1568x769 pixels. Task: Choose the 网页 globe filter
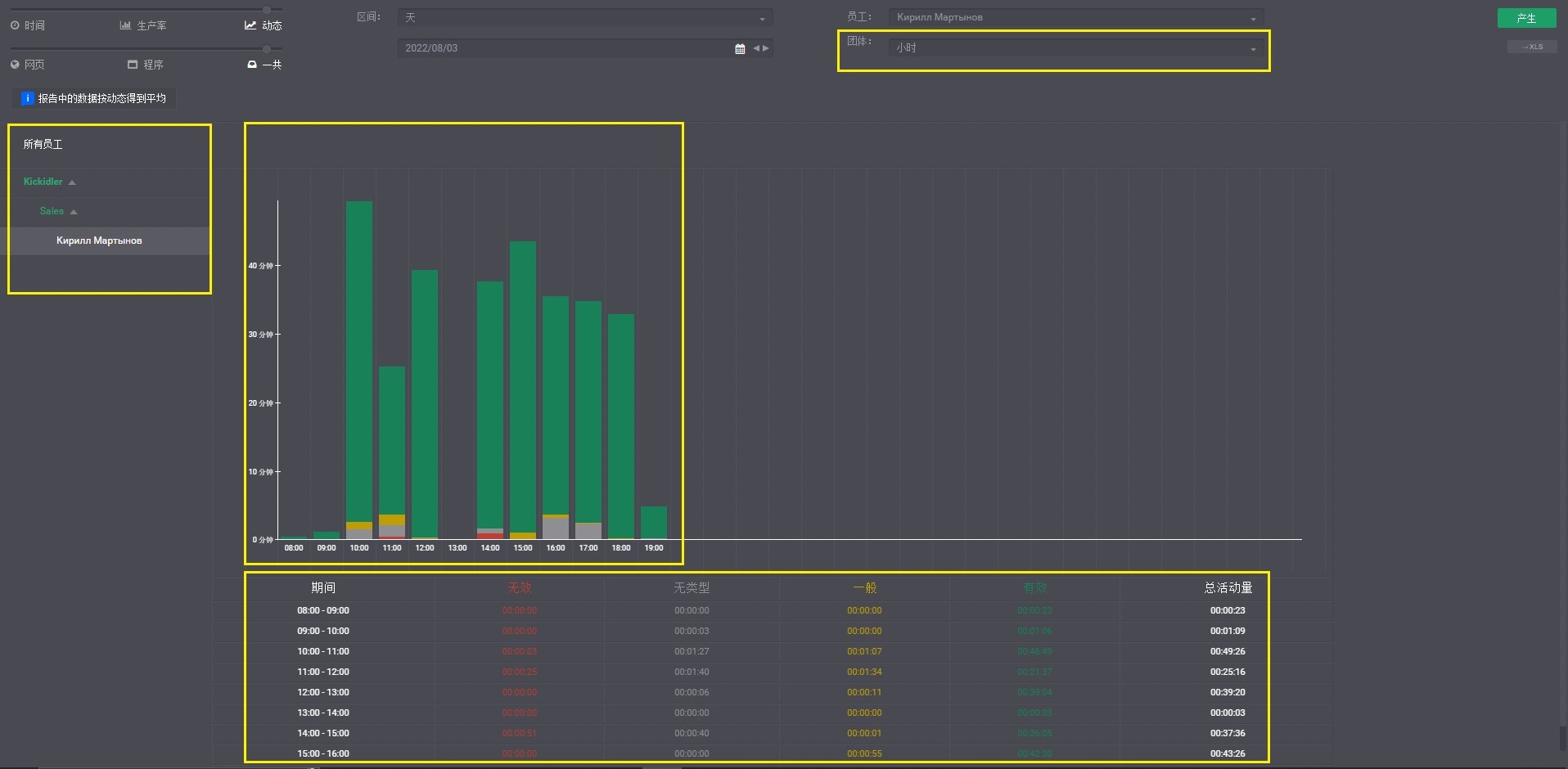coord(28,65)
